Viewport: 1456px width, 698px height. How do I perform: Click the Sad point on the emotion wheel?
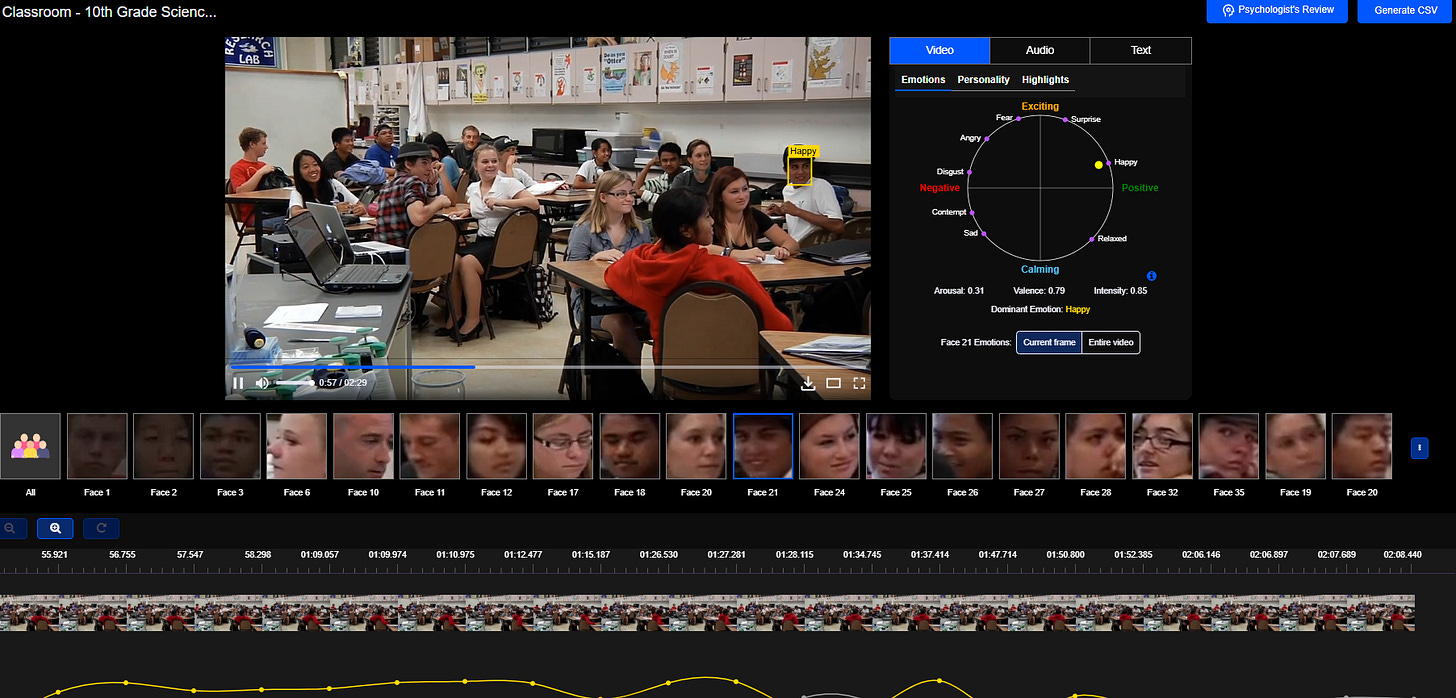pyautogui.click(x=984, y=233)
